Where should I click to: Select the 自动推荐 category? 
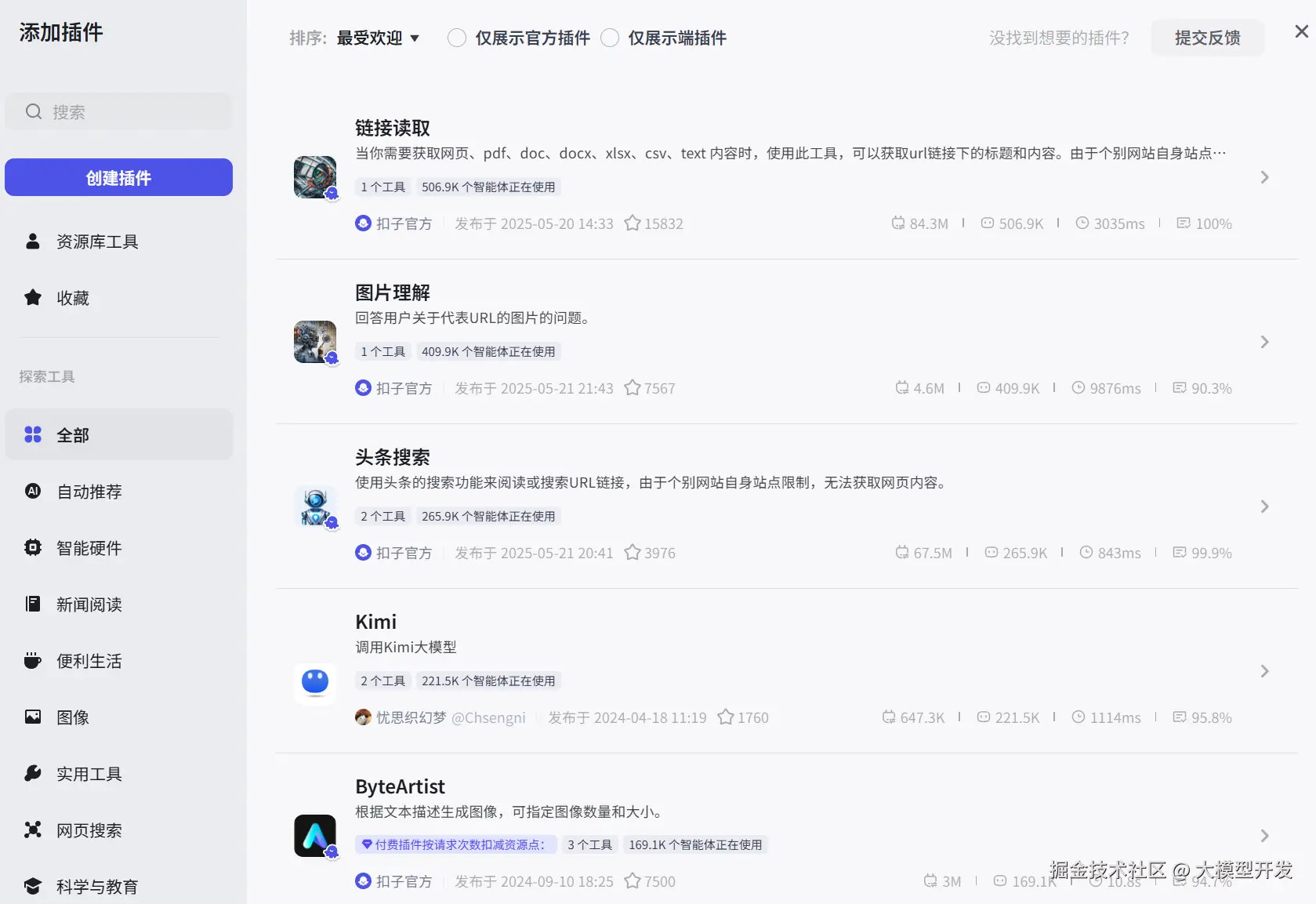pyautogui.click(x=118, y=491)
